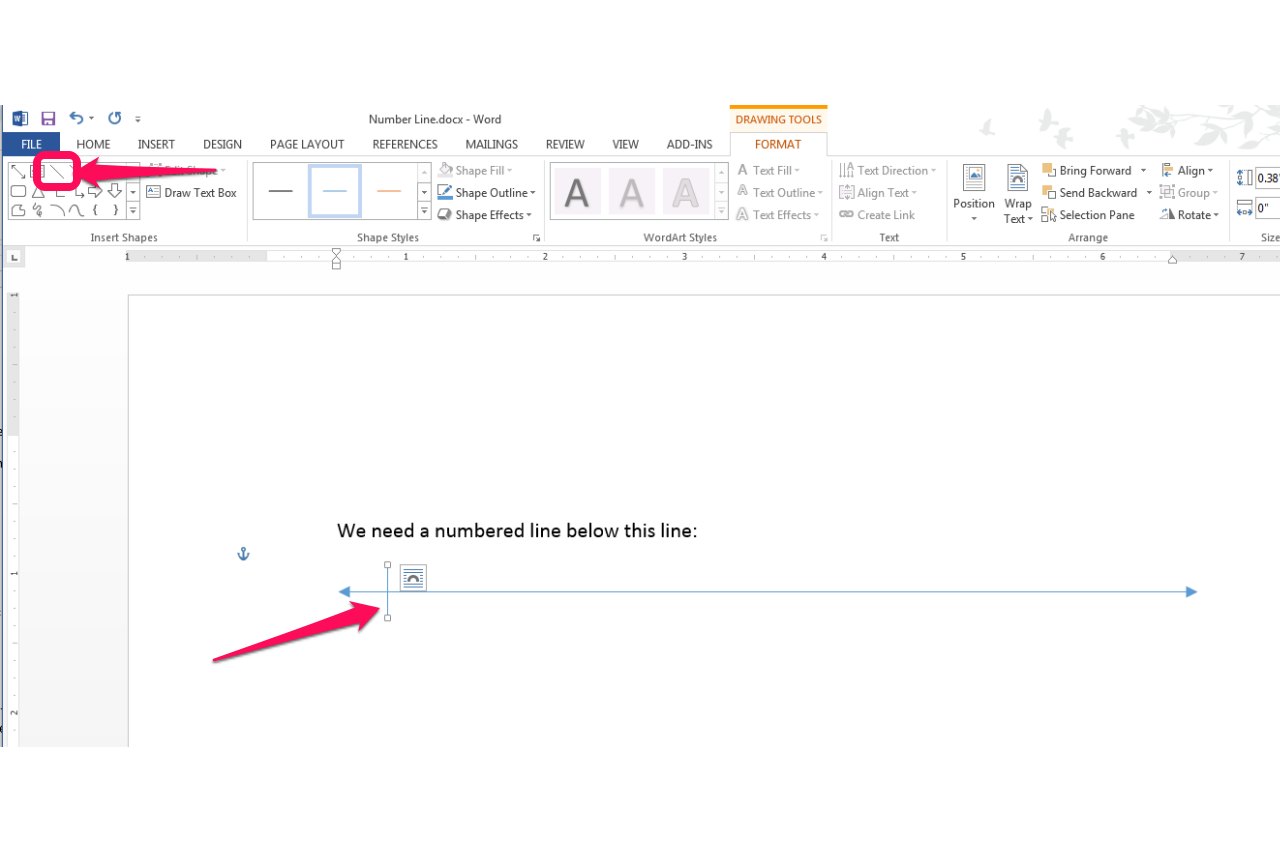Viewport: 1280px width, 853px height.
Task: Open the Shape Fill dropdown
Action: click(x=475, y=170)
